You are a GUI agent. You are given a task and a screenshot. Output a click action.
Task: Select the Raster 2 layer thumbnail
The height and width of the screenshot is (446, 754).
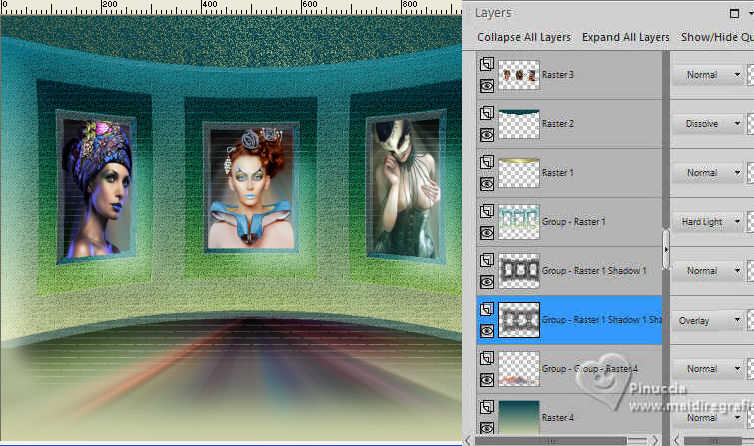(519, 124)
